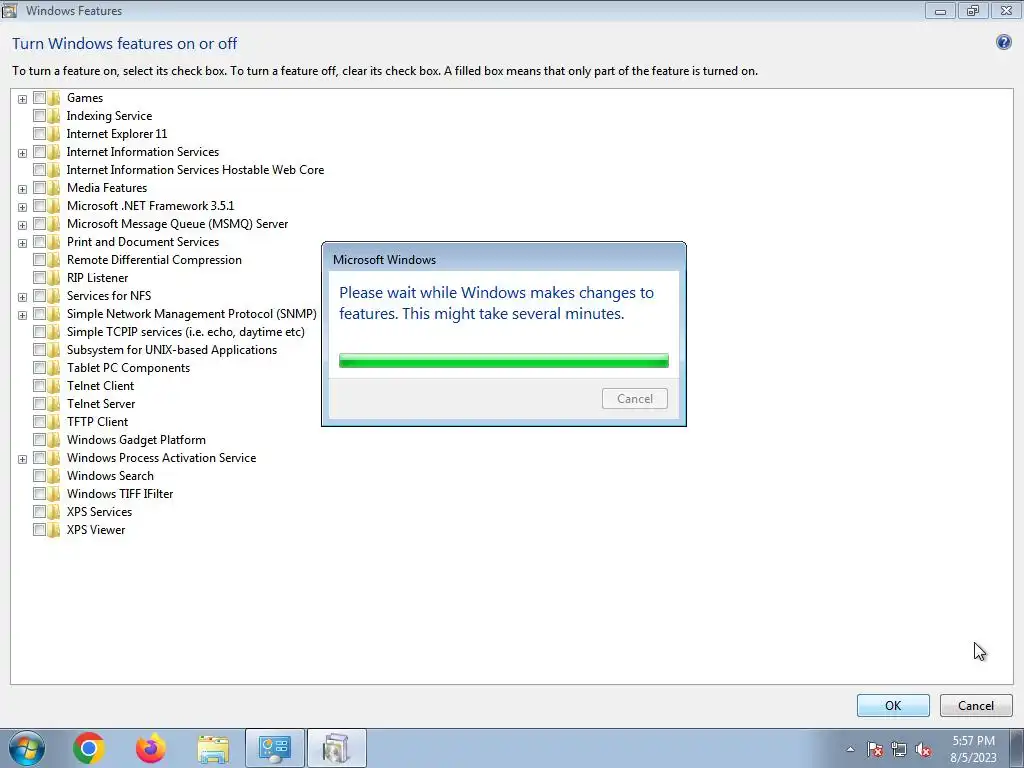Image resolution: width=1024 pixels, height=768 pixels.
Task: Click Cancel at the window bottom
Action: click(976, 705)
